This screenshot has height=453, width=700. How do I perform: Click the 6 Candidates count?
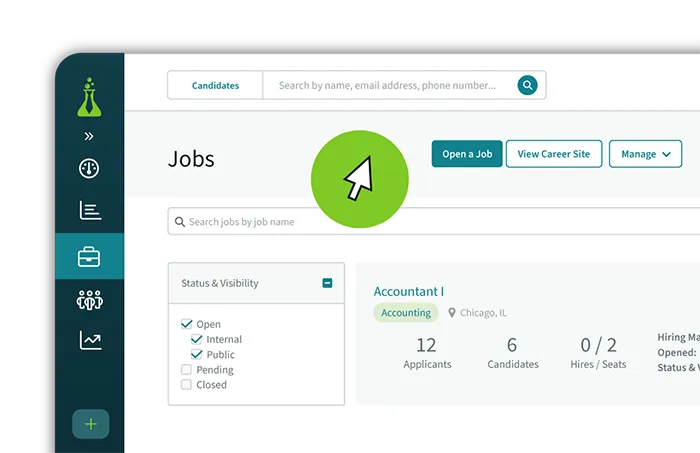(x=513, y=353)
